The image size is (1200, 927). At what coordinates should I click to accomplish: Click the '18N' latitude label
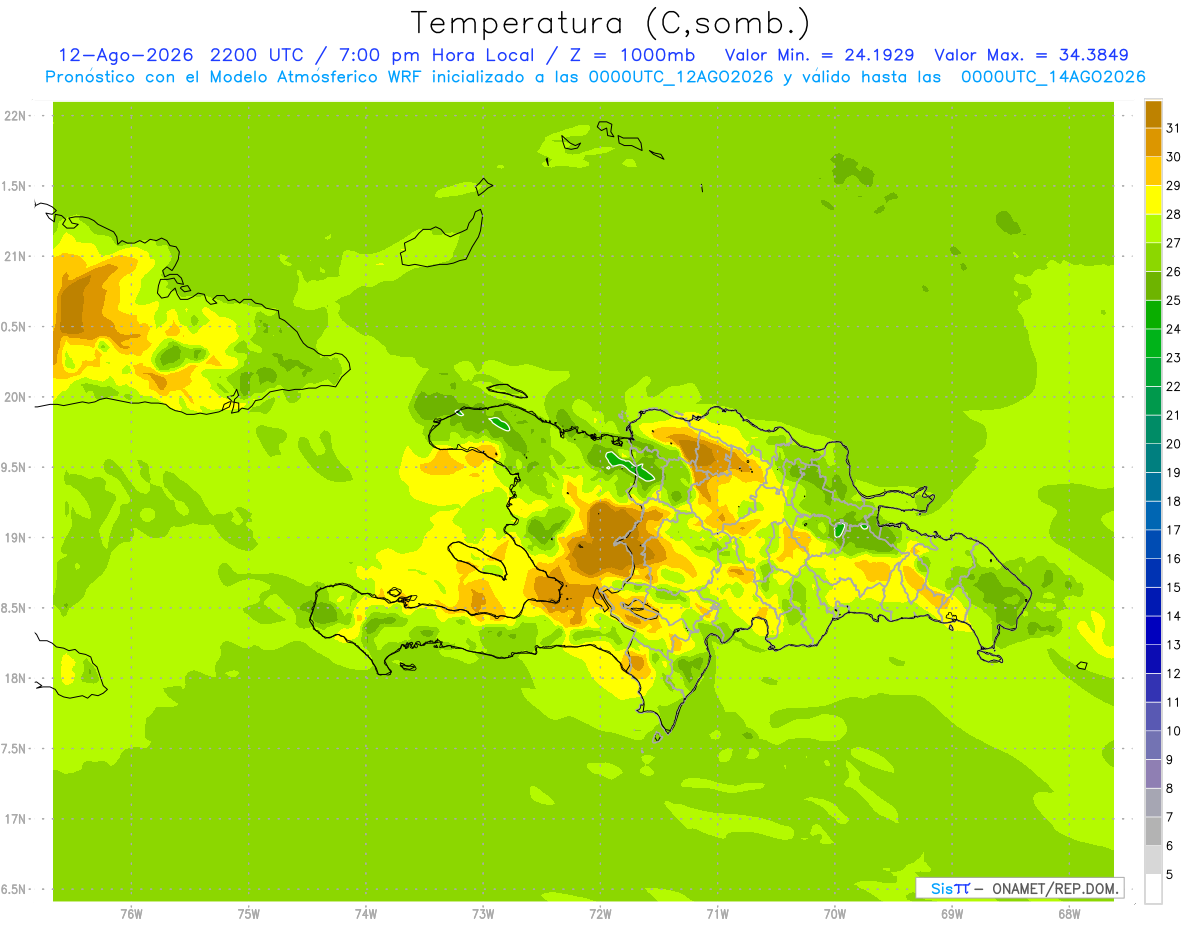[x=15, y=679]
